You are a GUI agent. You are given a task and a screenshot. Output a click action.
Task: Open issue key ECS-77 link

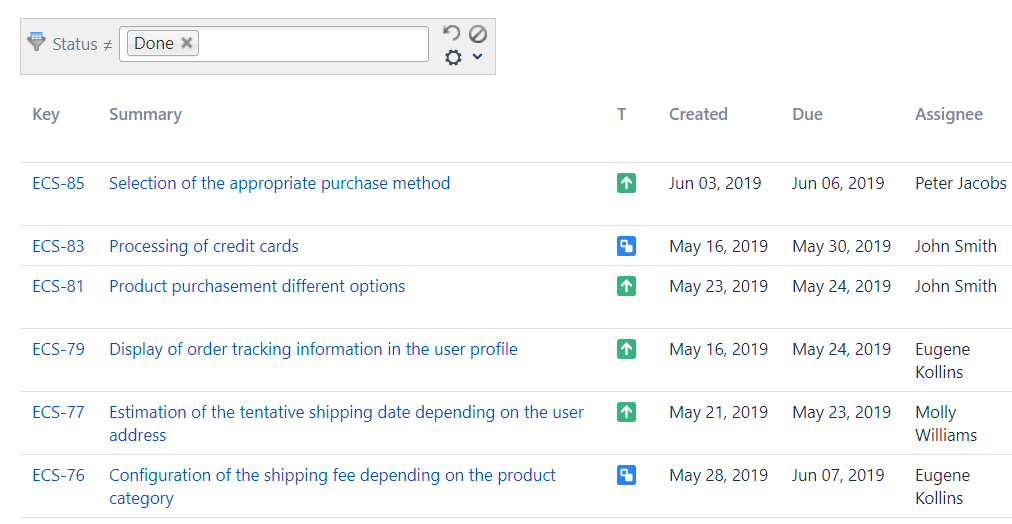(x=58, y=412)
